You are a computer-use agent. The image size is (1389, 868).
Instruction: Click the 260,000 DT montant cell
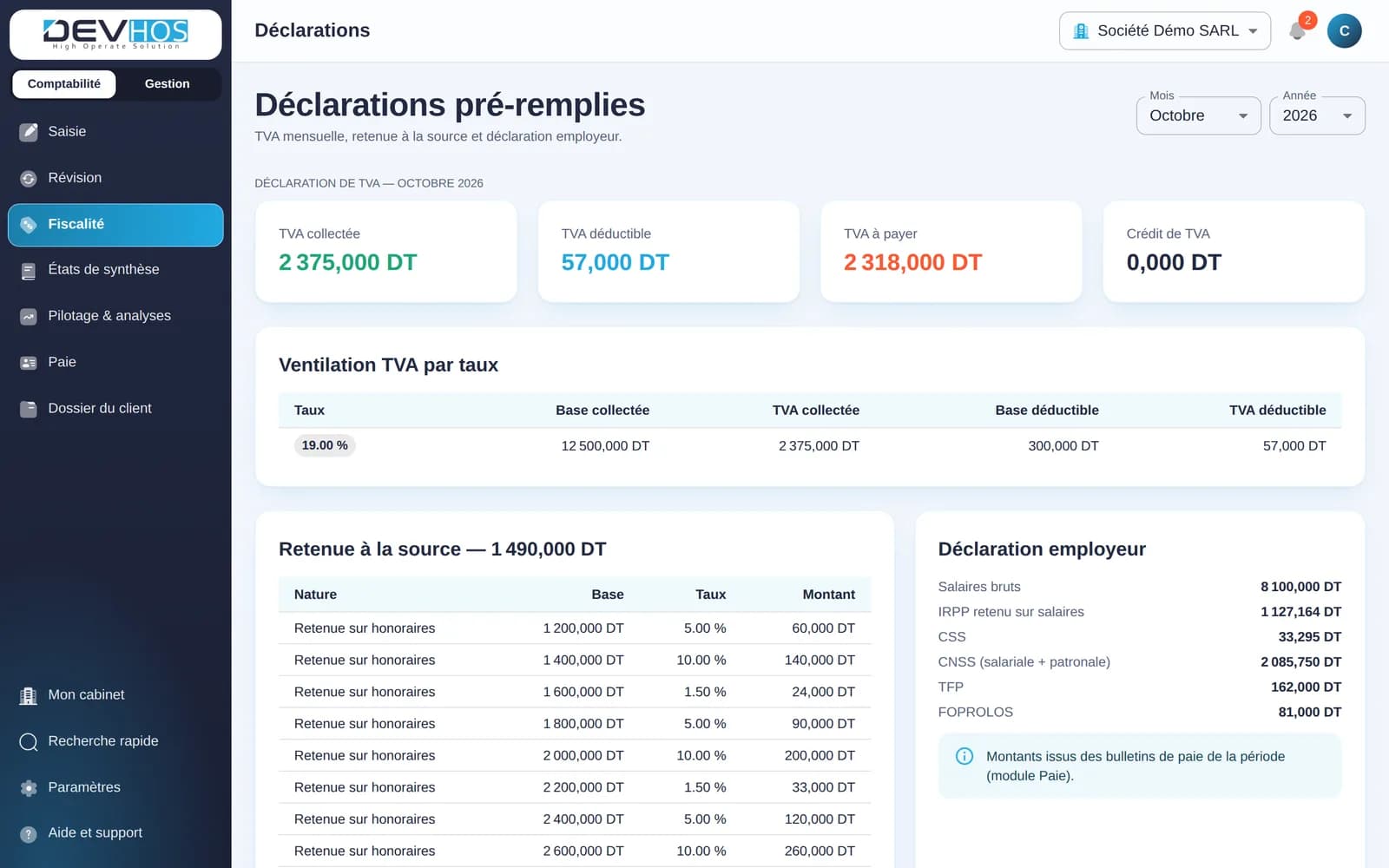820,852
